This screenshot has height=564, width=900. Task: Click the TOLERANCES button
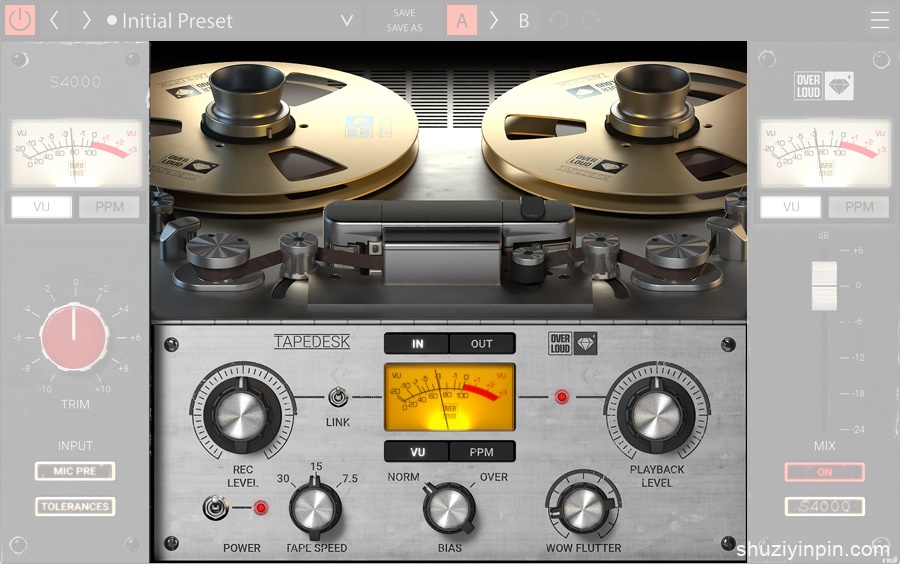coord(75,507)
